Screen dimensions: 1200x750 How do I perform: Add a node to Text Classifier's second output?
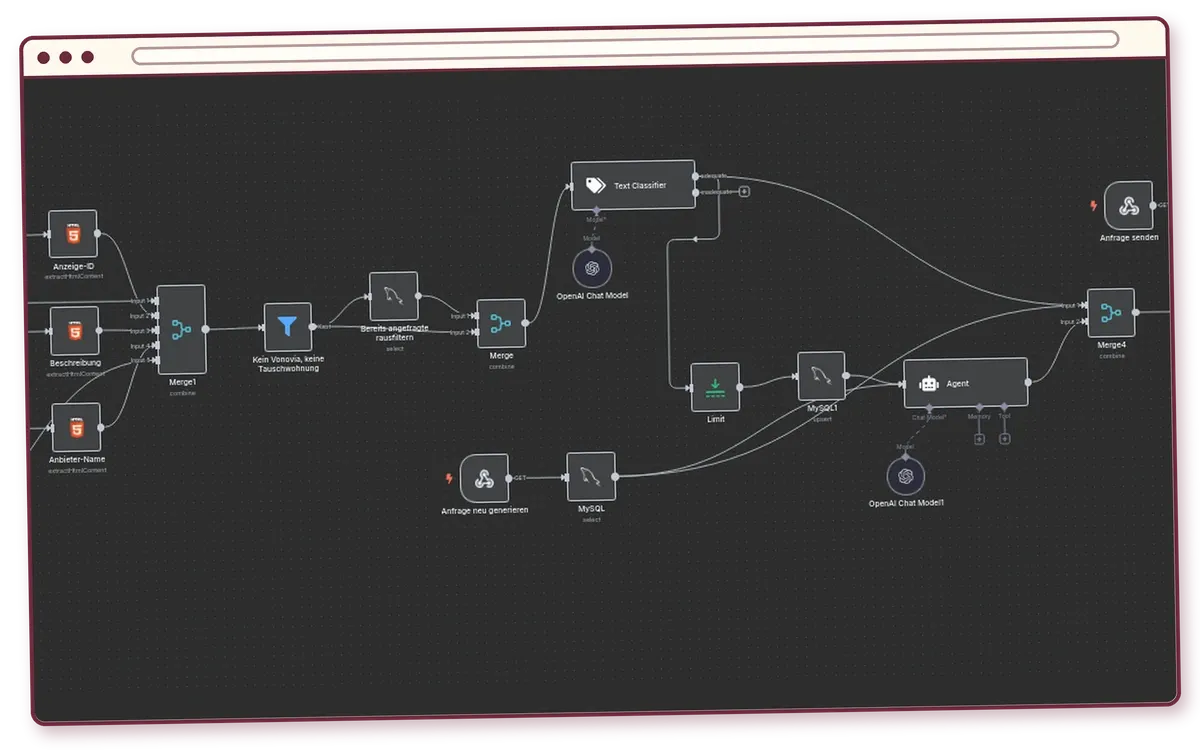pyautogui.click(x=744, y=191)
